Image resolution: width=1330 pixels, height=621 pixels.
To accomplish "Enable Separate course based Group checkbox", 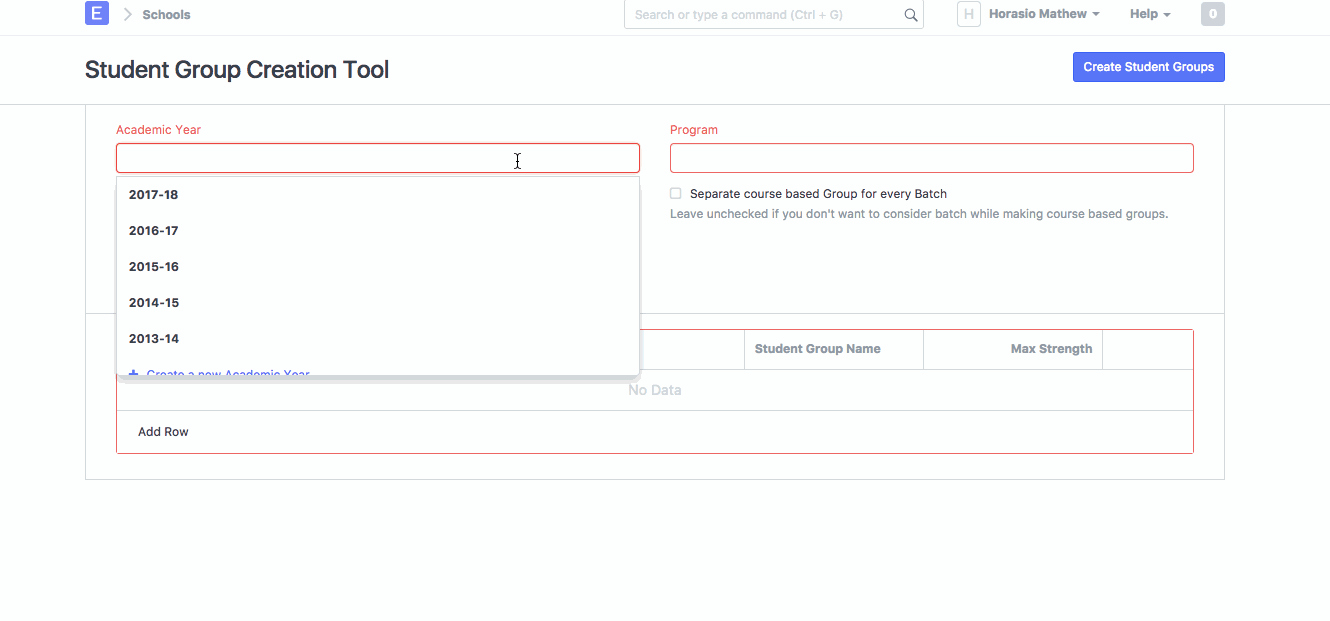I will tap(676, 194).
